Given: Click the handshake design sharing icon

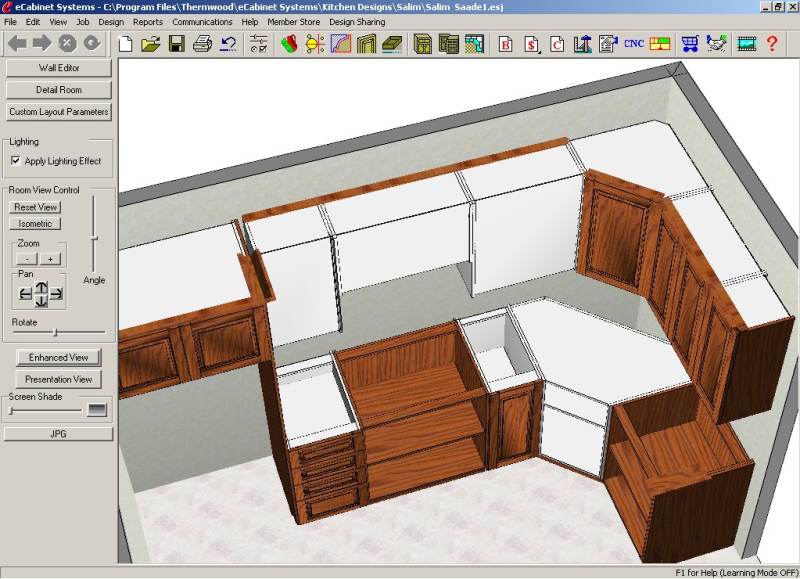Looking at the screenshot, I should [x=717, y=44].
